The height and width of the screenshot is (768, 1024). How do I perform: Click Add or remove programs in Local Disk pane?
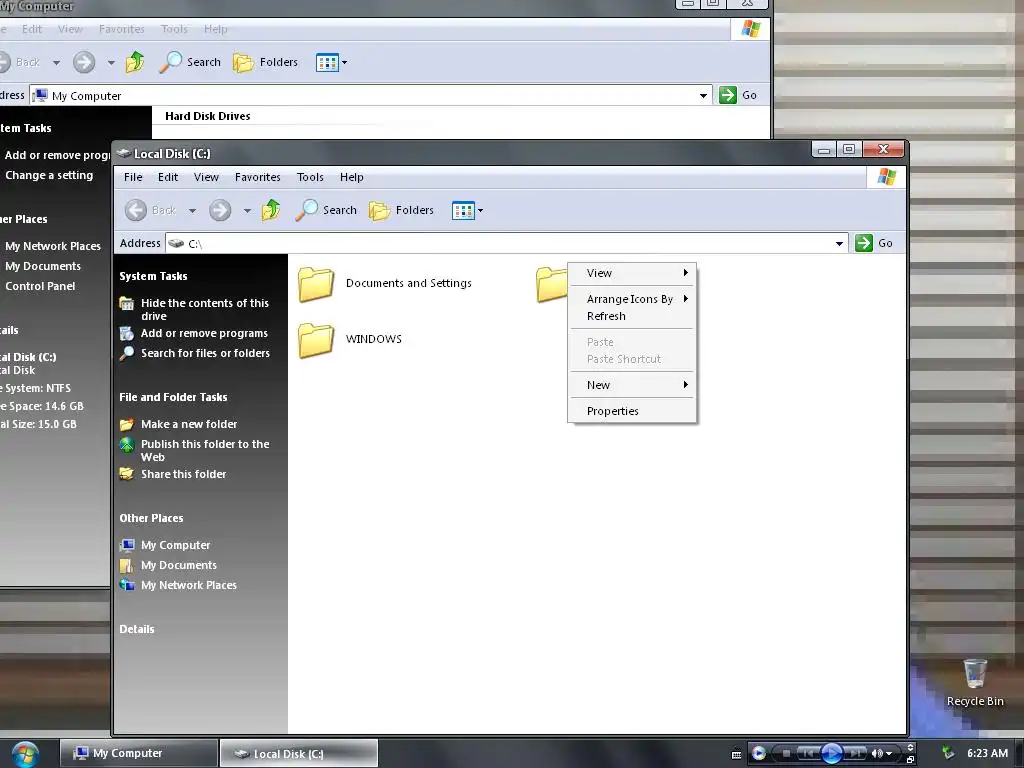pos(204,333)
